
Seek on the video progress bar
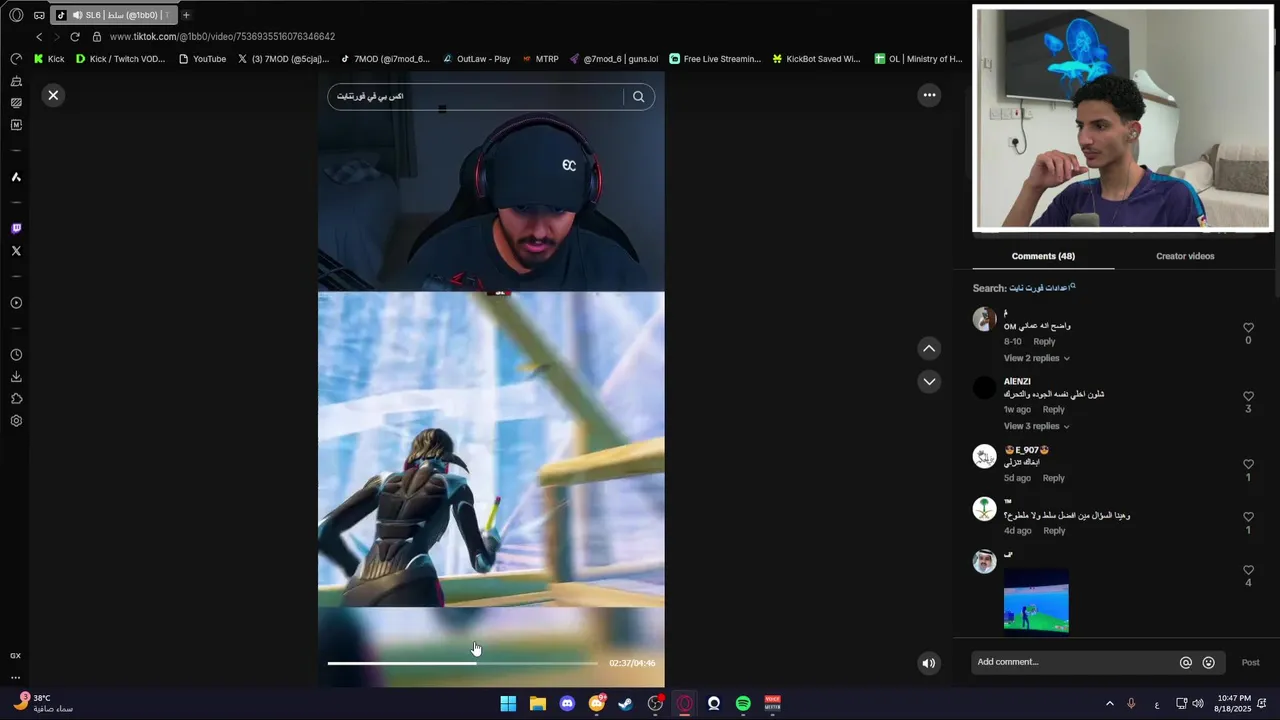[x=462, y=663]
